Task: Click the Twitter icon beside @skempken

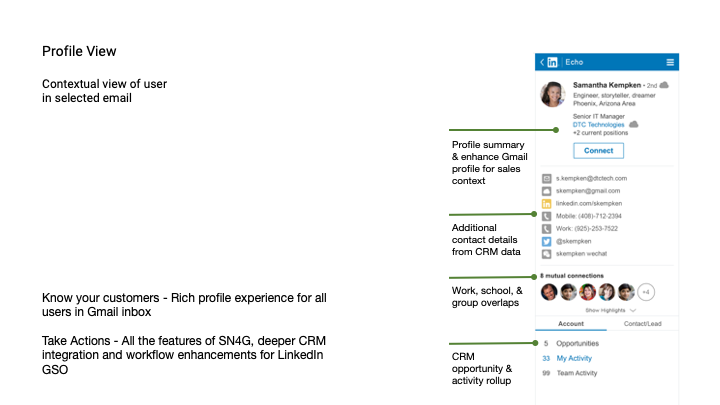Action: click(x=546, y=241)
